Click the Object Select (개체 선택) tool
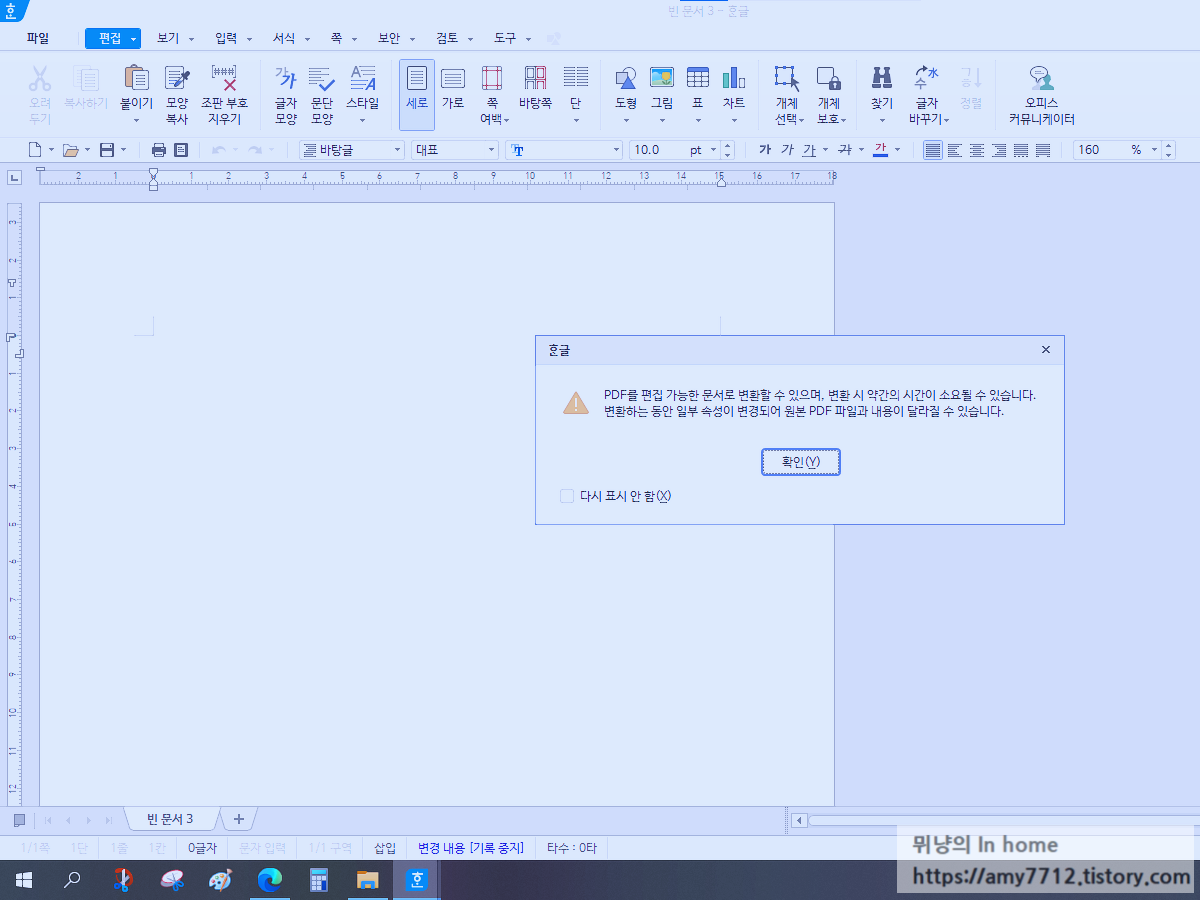1200x900 pixels. tap(787, 79)
